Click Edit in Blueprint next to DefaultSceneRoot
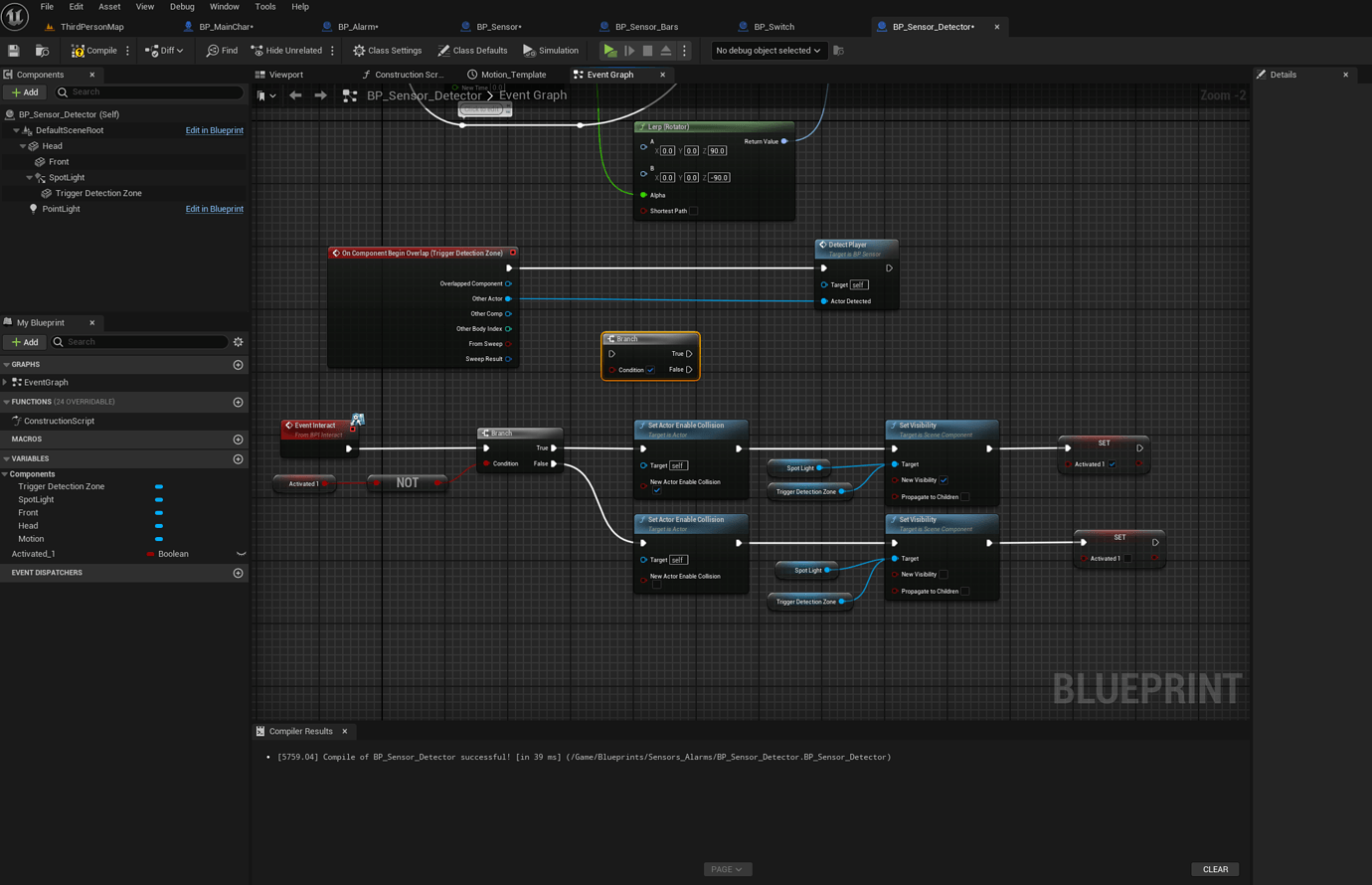The width and height of the screenshot is (1372, 885). click(x=215, y=129)
